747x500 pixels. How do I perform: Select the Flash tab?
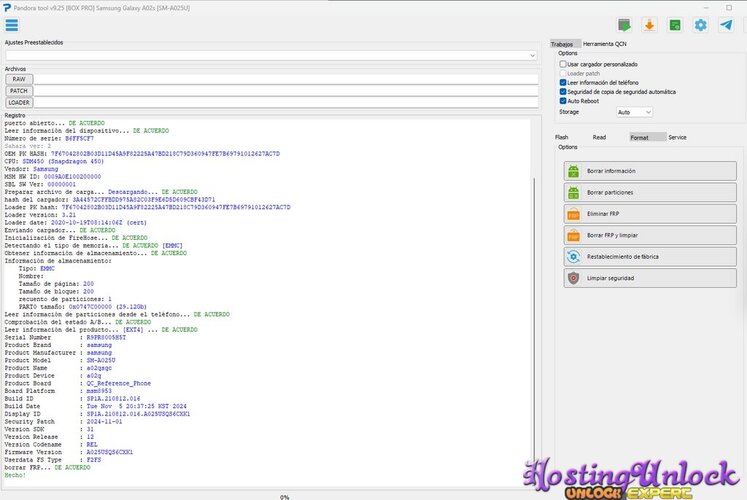coord(562,137)
